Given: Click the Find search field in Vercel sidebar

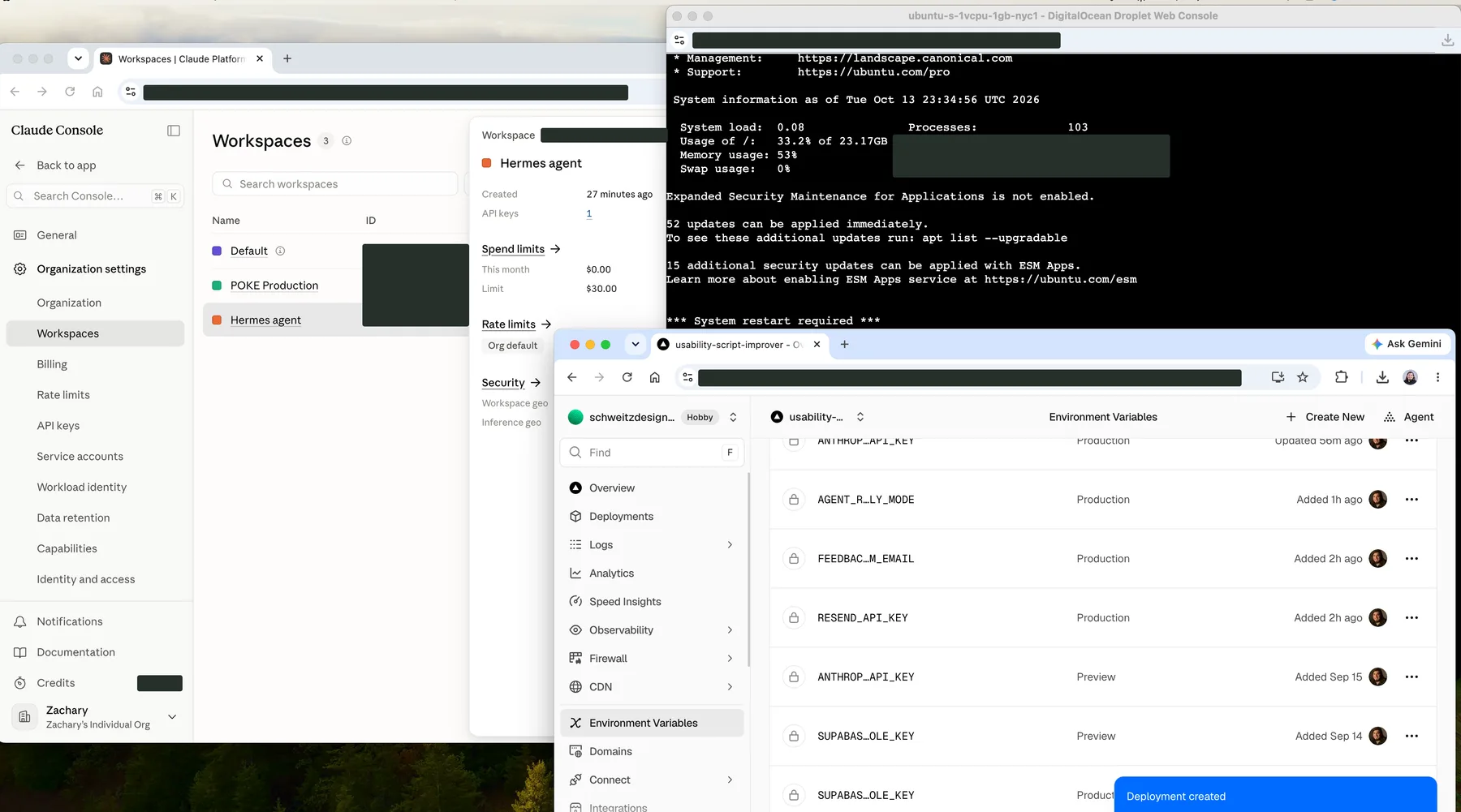Looking at the screenshot, I should [652, 453].
